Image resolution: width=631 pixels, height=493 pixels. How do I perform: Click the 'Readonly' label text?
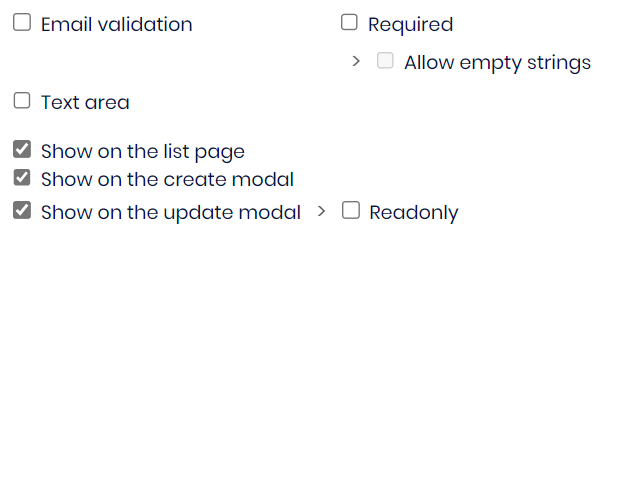(413, 213)
